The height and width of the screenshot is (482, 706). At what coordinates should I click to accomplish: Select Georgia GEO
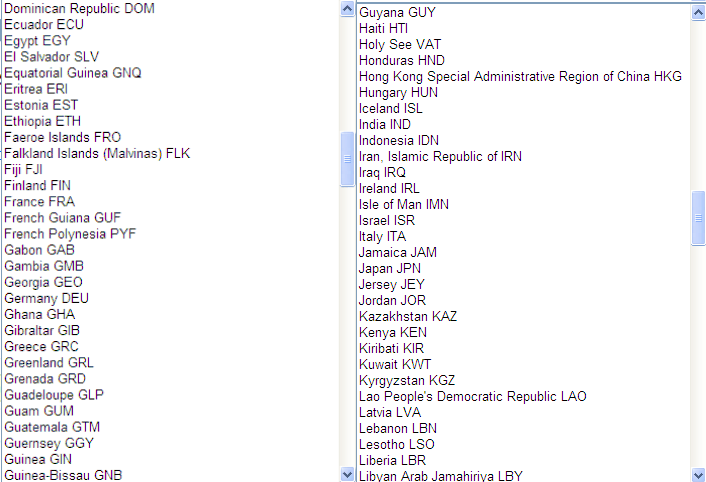point(43,282)
